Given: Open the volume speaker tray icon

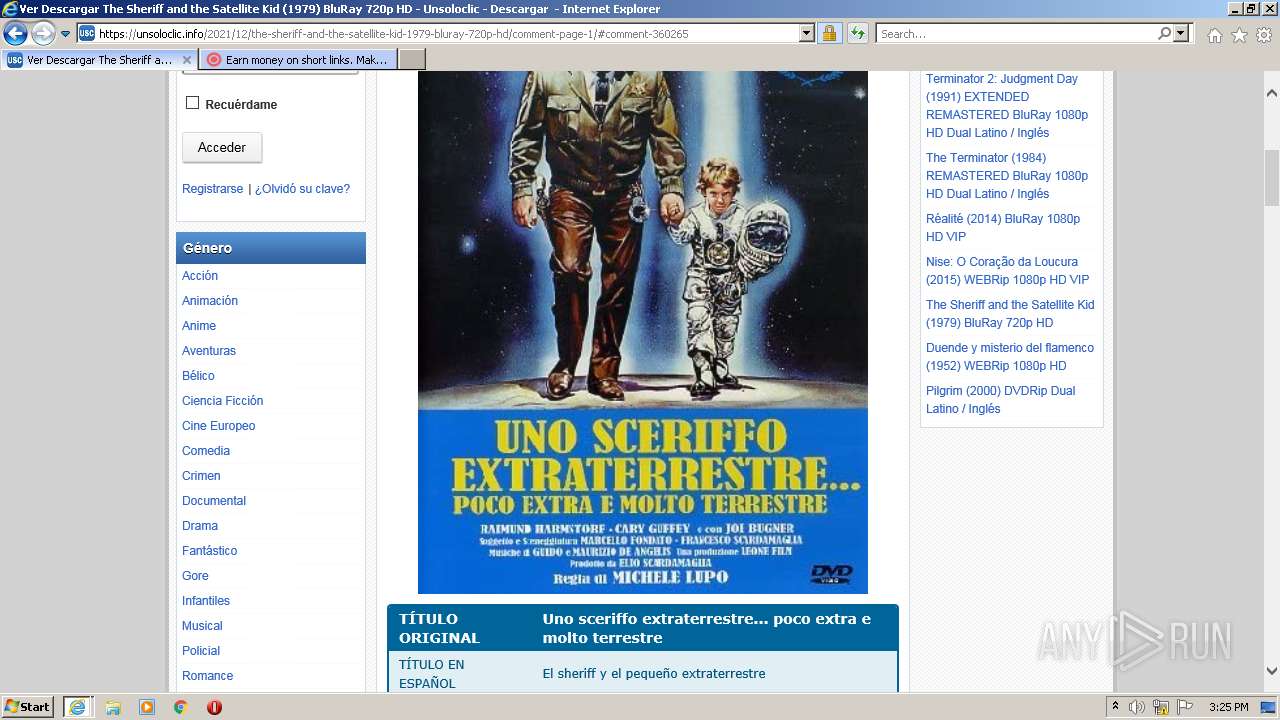Looking at the screenshot, I should [1137, 707].
